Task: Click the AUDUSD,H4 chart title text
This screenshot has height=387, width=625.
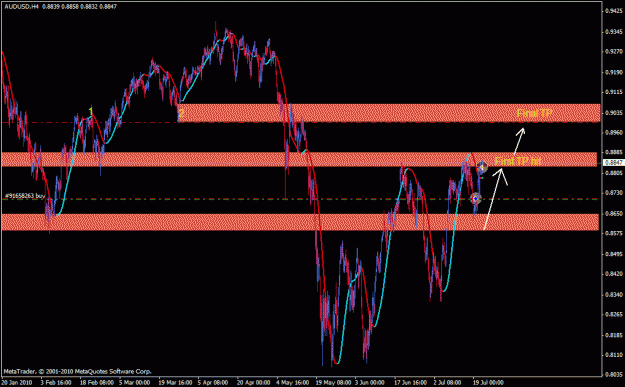Action: click(21, 6)
